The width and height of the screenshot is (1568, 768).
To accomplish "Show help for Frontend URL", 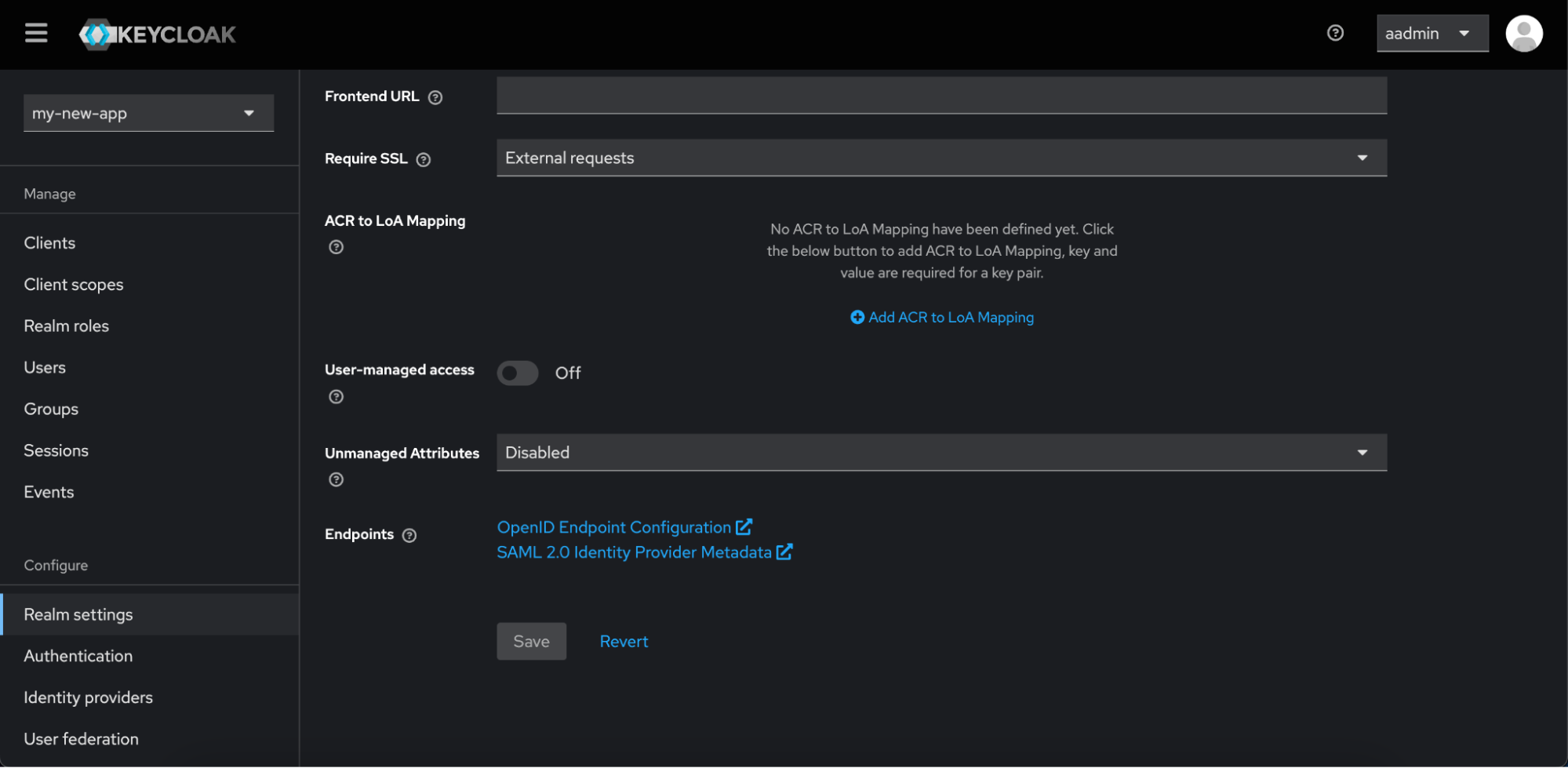I will [x=435, y=97].
